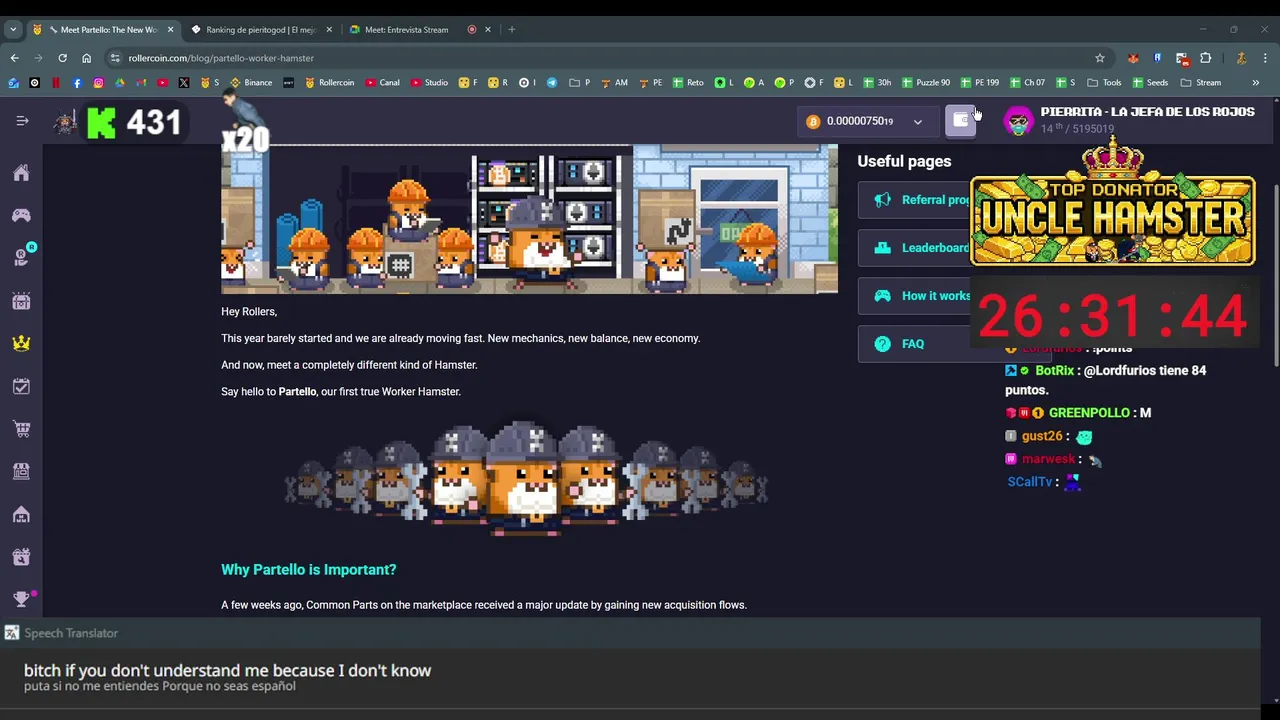Click the browser back arrow

click(x=14, y=58)
